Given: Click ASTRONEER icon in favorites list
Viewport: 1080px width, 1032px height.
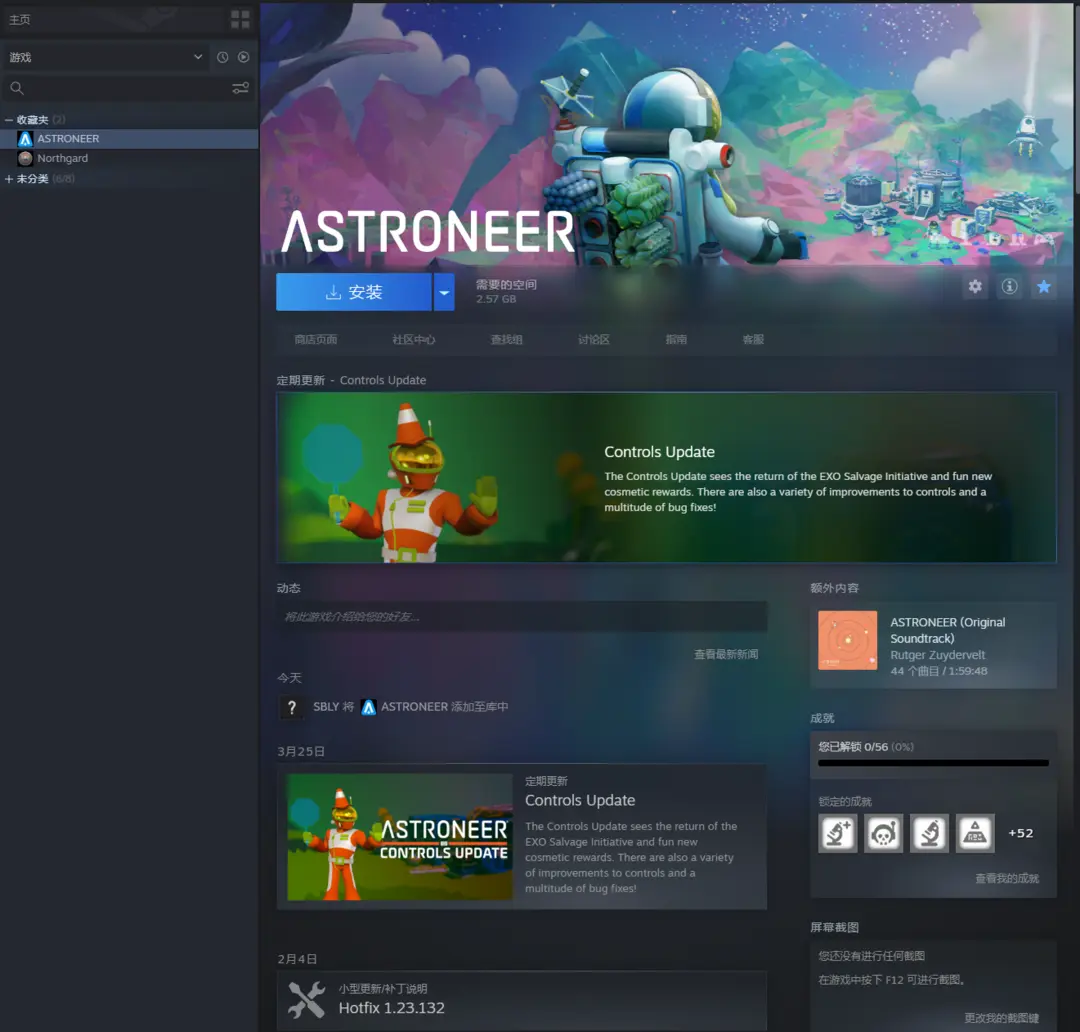Looking at the screenshot, I should [x=25, y=139].
